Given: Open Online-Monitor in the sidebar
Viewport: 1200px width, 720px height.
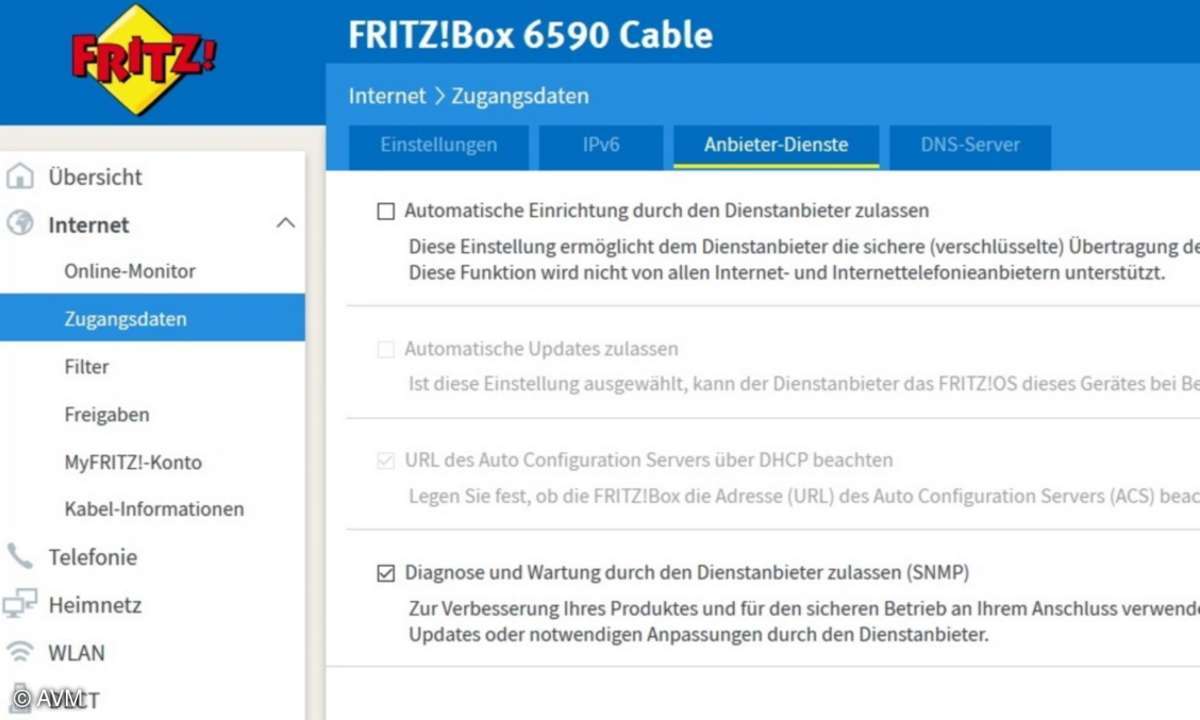Looking at the screenshot, I should pyautogui.click(x=130, y=271).
